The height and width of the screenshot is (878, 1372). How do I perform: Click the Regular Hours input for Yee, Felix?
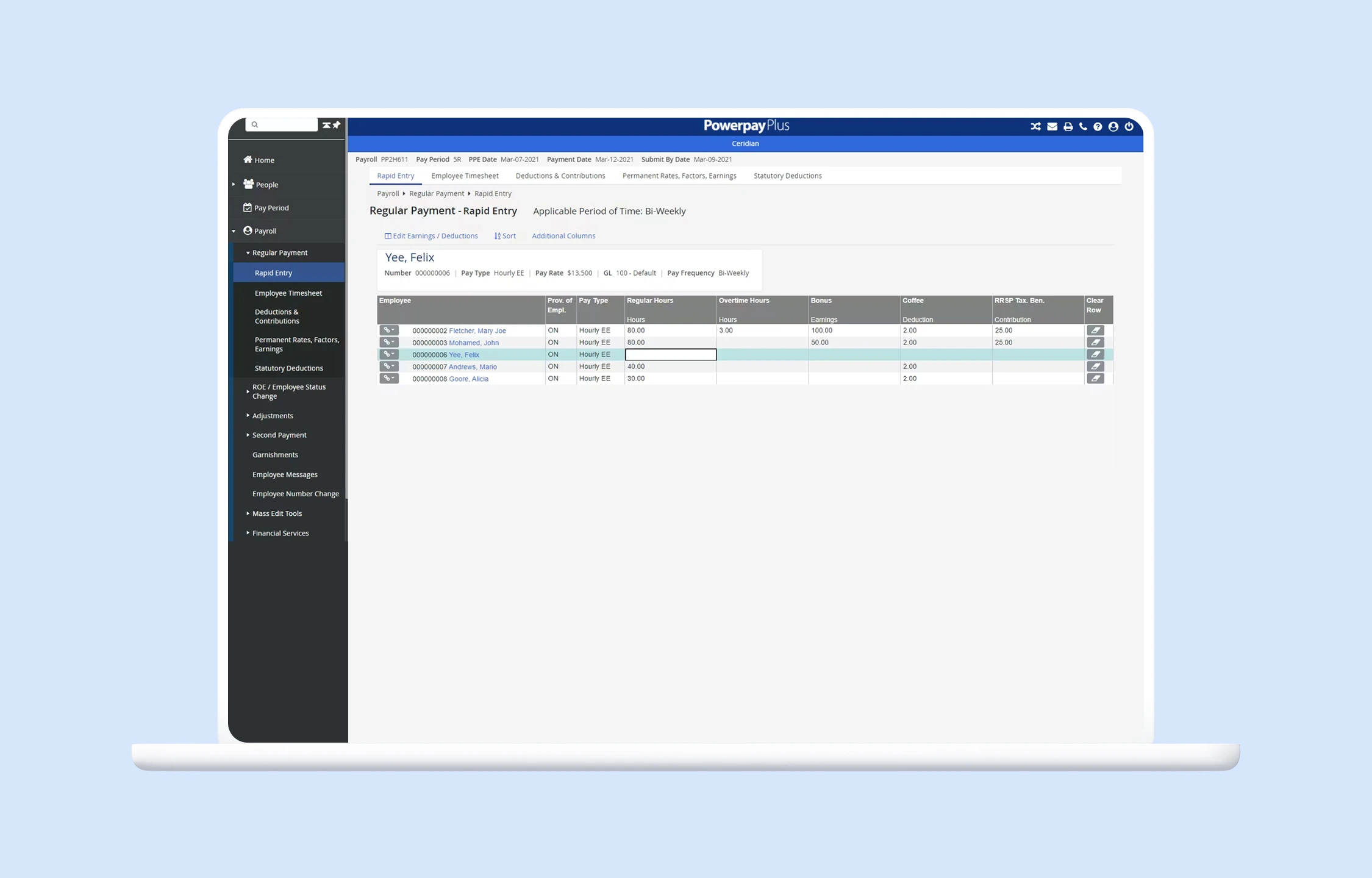tap(670, 354)
